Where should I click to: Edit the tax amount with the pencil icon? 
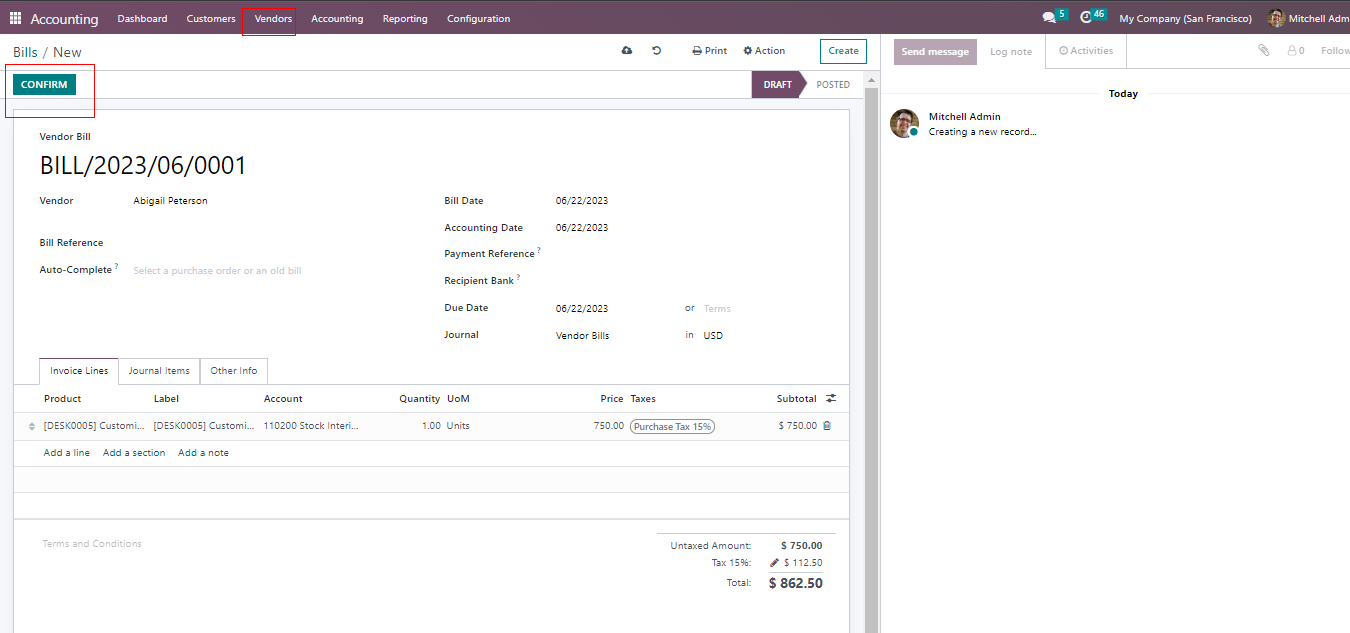tap(774, 563)
